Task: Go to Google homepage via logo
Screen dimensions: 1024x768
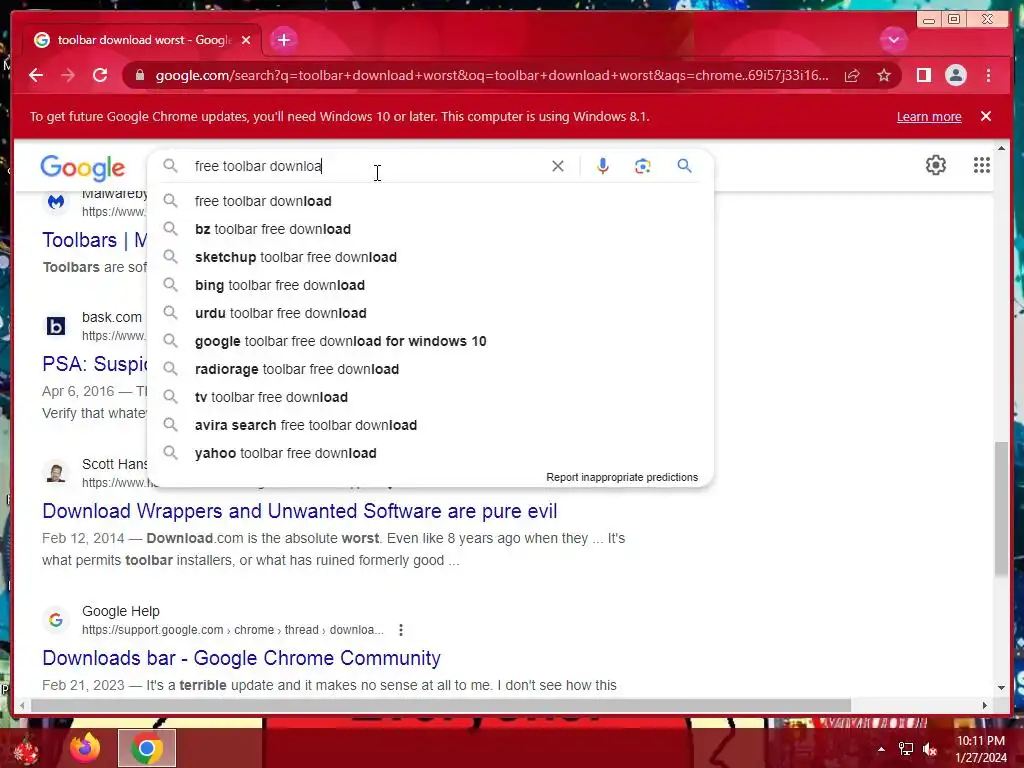Action: coord(82,168)
